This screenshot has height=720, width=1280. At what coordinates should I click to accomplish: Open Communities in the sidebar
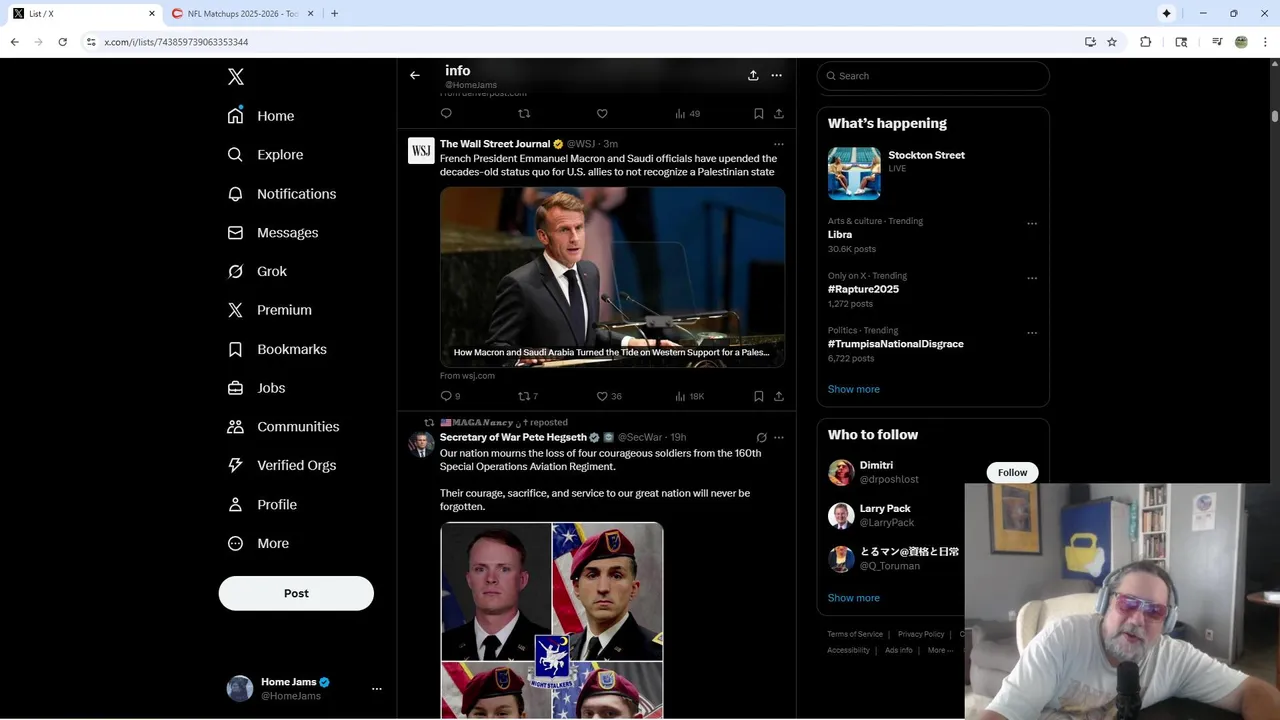pyautogui.click(x=283, y=427)
